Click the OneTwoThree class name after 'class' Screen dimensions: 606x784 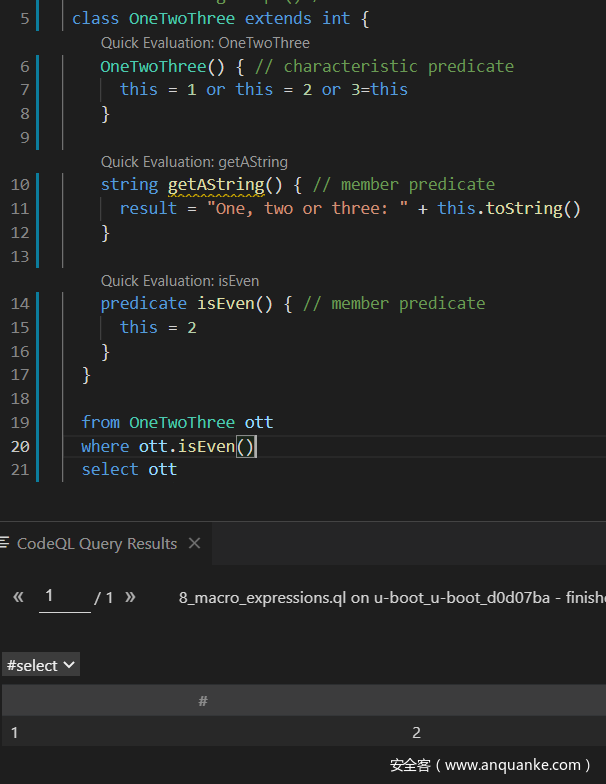pyautogui.click(x=184, y=19)
